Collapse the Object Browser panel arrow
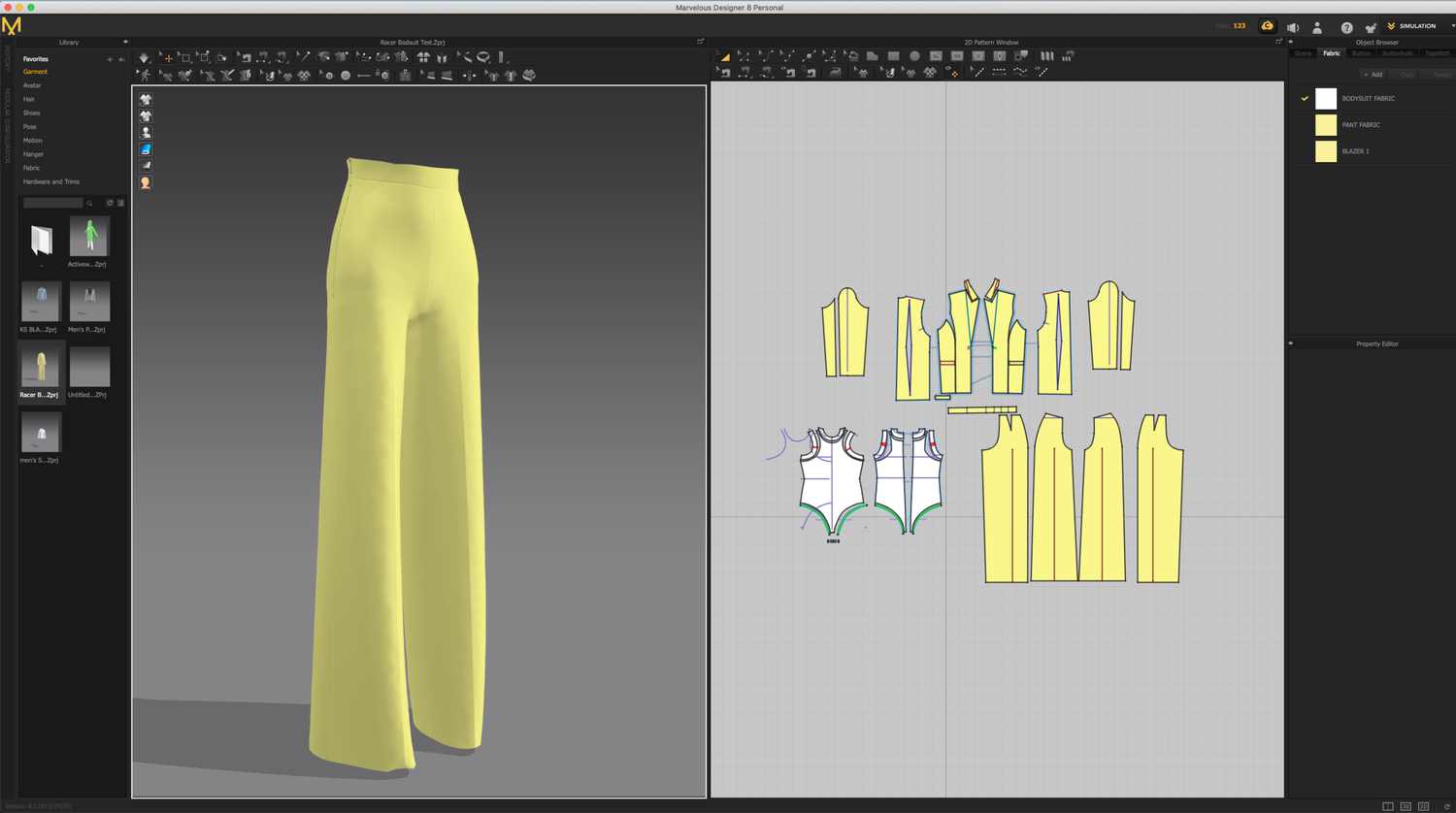This screenshot has height=813, width=1456. point(1291,42)
